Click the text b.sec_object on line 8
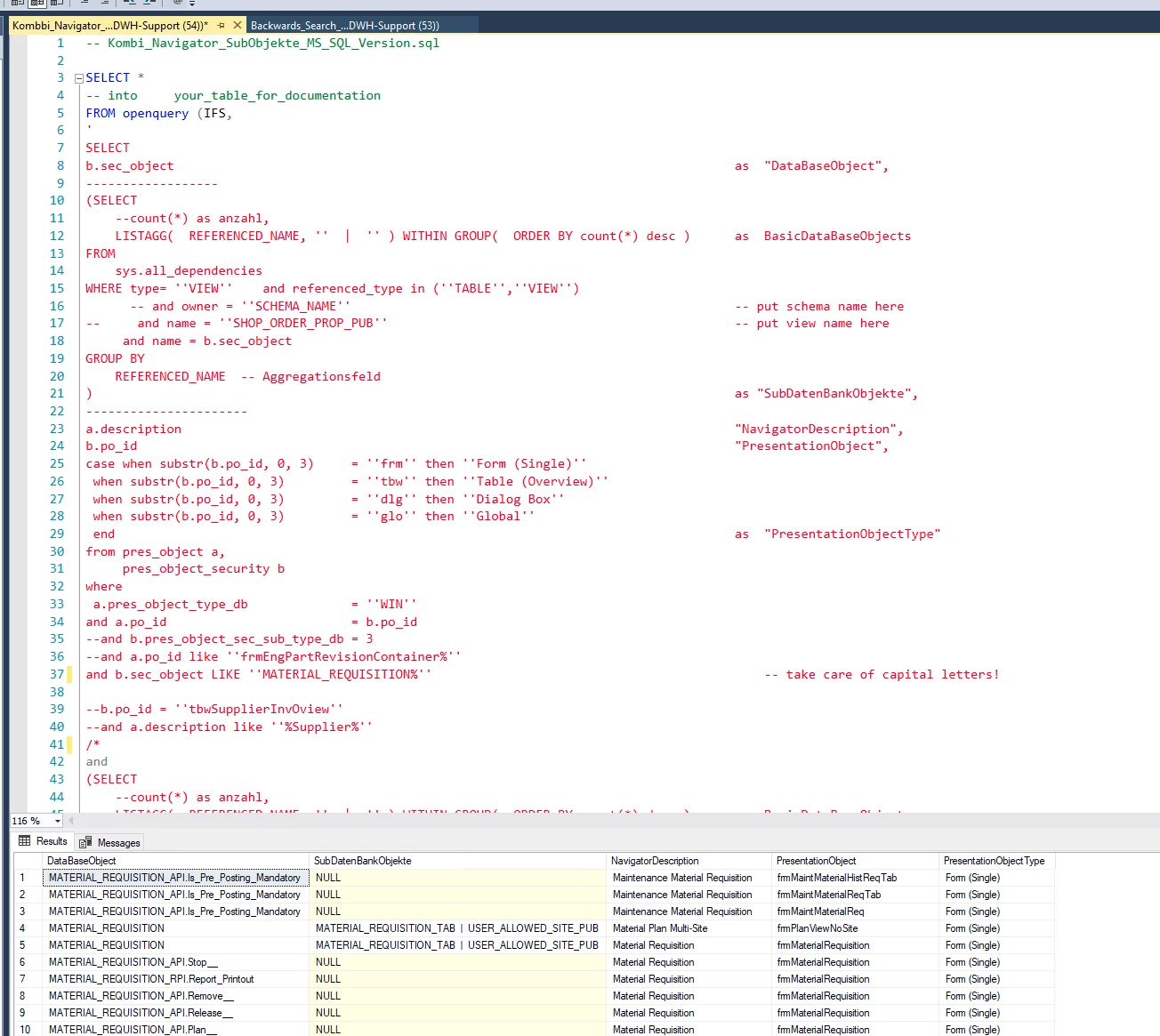This screenshot has width=1160, height=1036. tap(130, 165)
